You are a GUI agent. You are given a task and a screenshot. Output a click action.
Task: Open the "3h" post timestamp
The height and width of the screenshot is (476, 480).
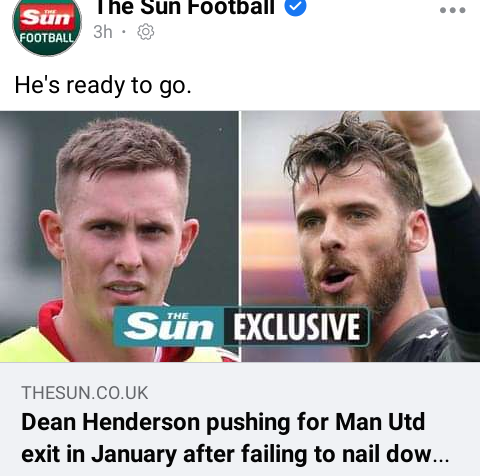[103, 32]
